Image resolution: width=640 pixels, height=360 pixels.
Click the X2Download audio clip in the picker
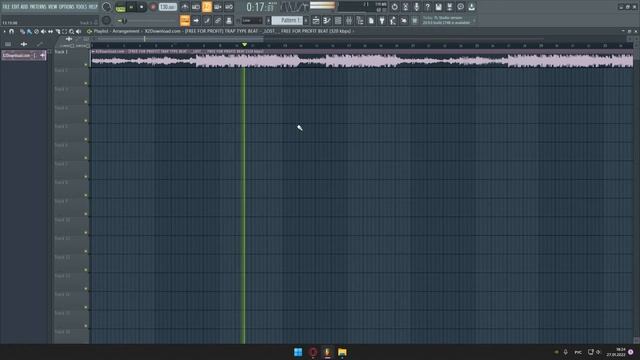click(24, 55)
